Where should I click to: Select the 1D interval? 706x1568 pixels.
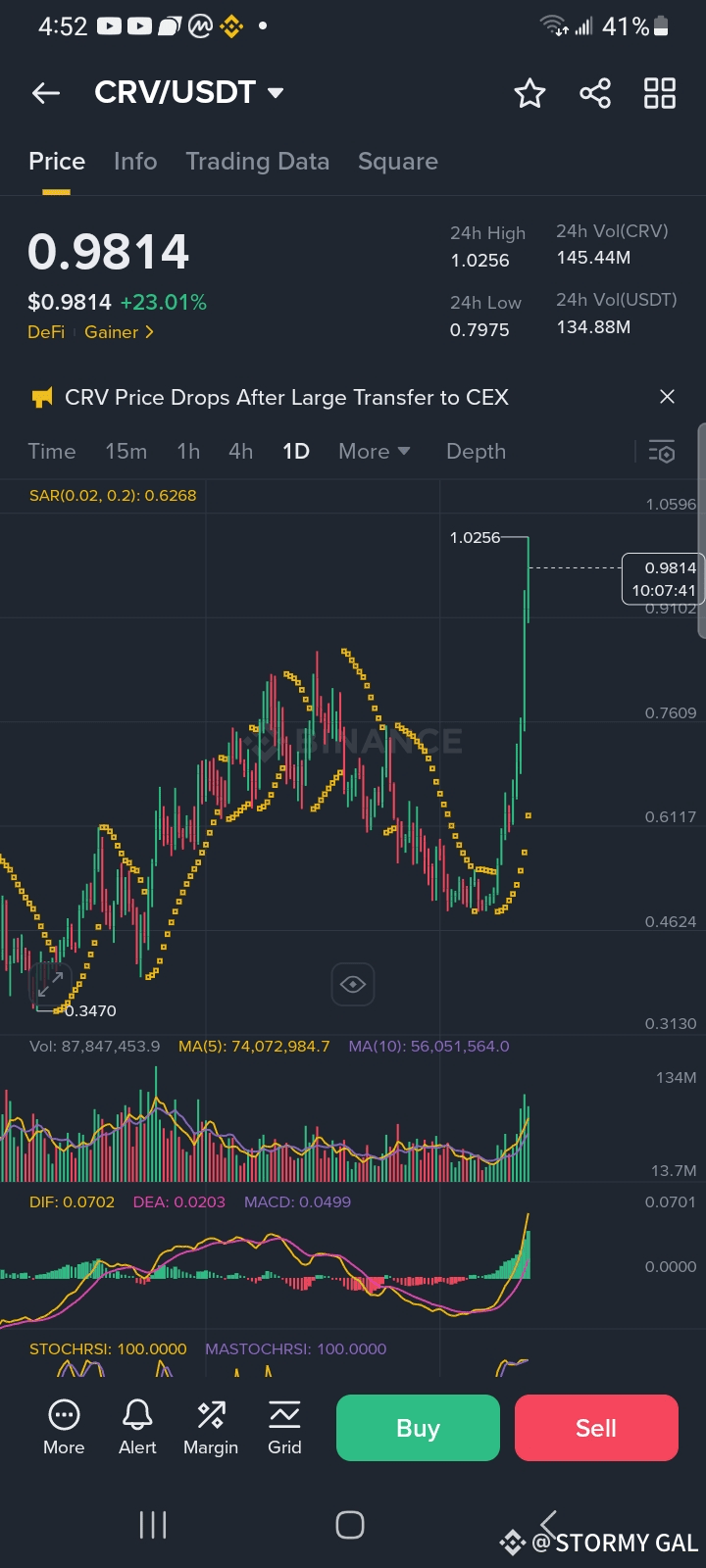[x=296, y=451]
